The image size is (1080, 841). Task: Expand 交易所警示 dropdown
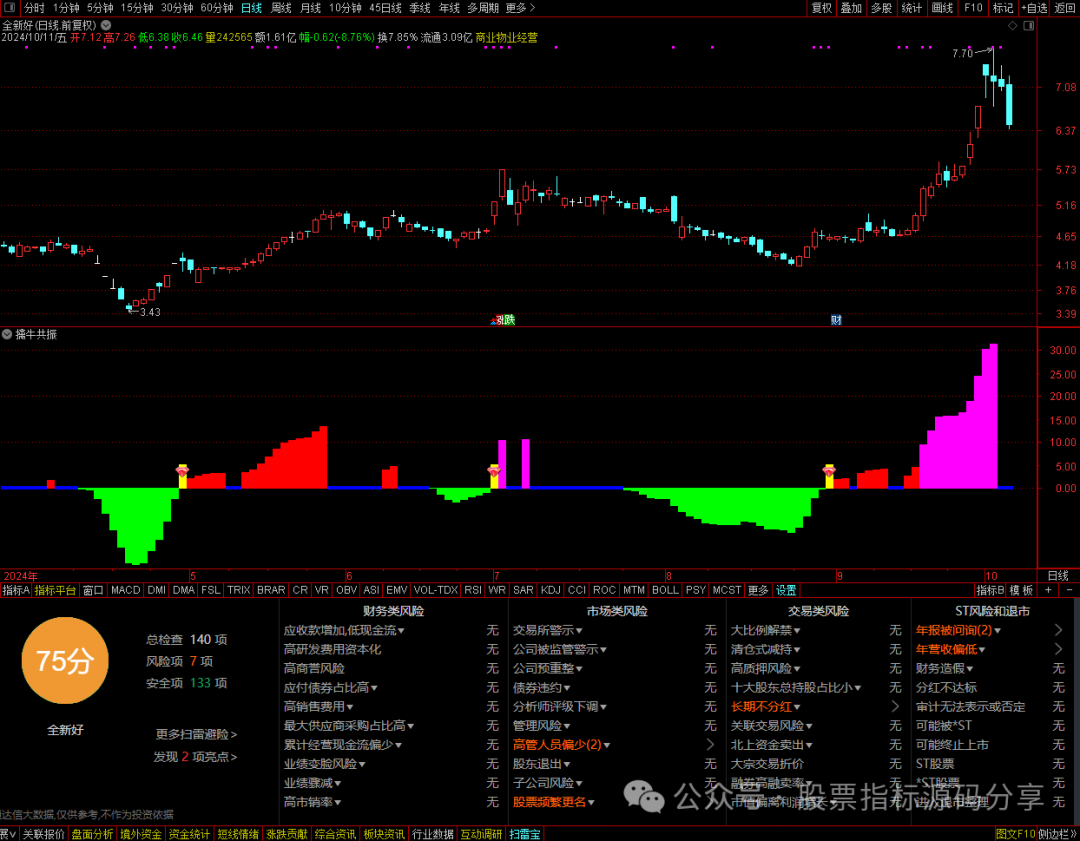click(579, 631)
